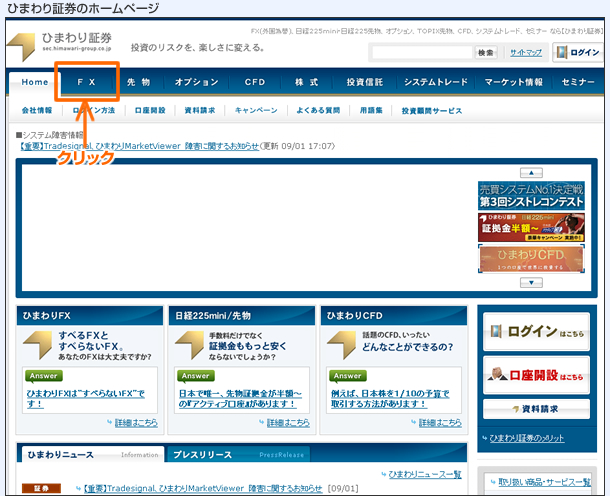Click the 日経225mini/先物 panel header
Screen dimensions: 610x496
tap(242, 315)
